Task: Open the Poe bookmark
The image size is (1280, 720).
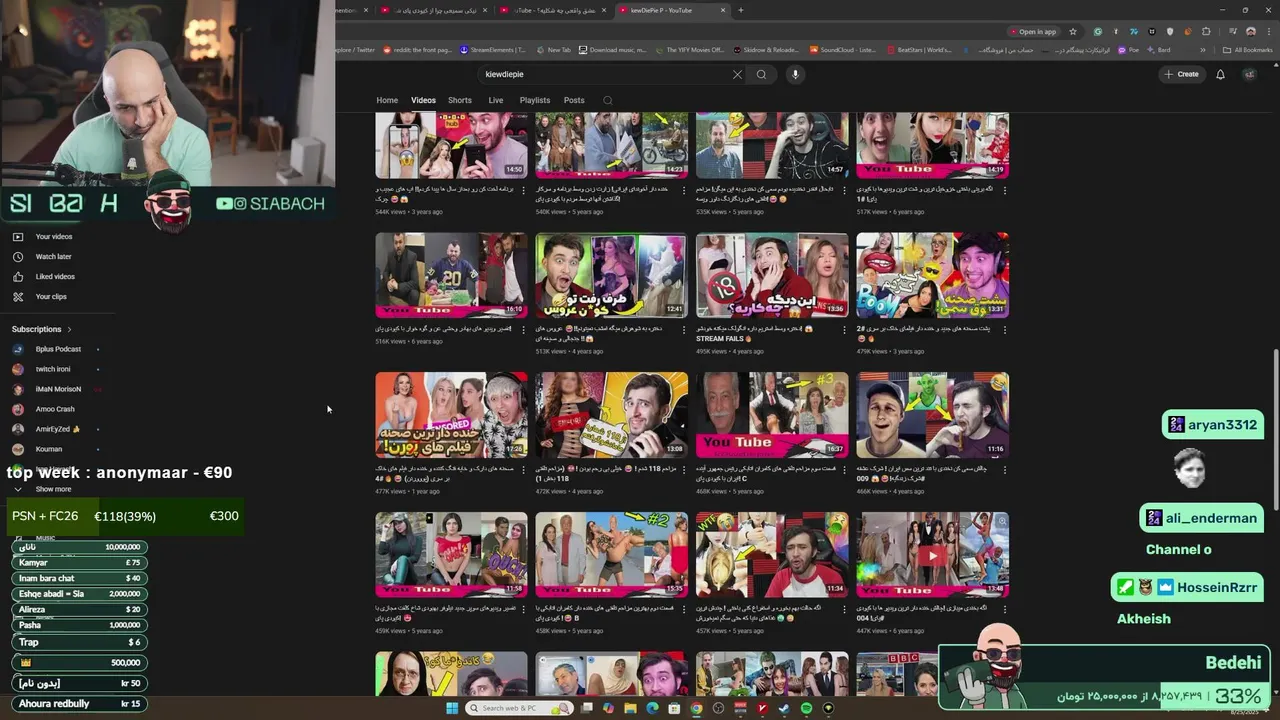Action: pyautogui.click(x=1129, y=50)
